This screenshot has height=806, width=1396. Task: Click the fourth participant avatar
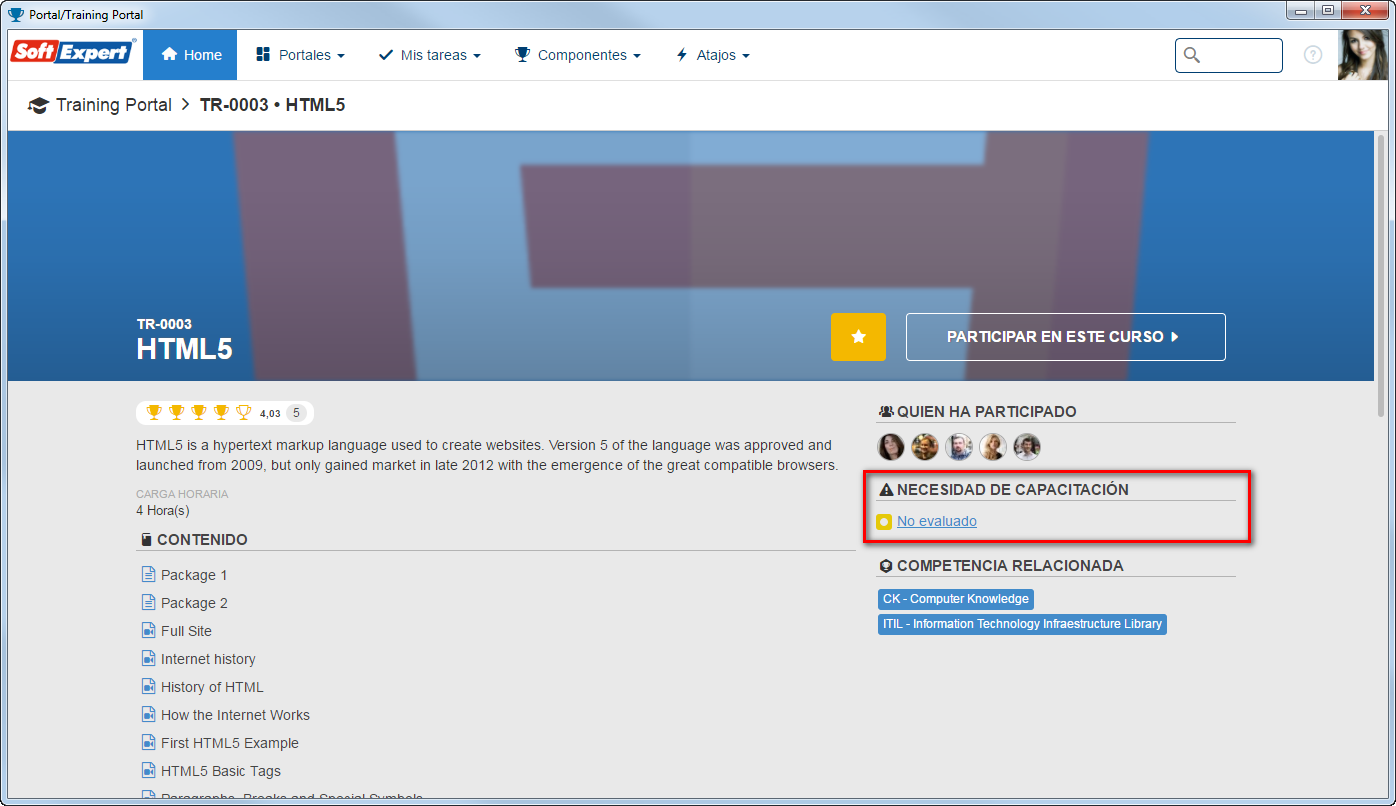(x=993, y=446)
